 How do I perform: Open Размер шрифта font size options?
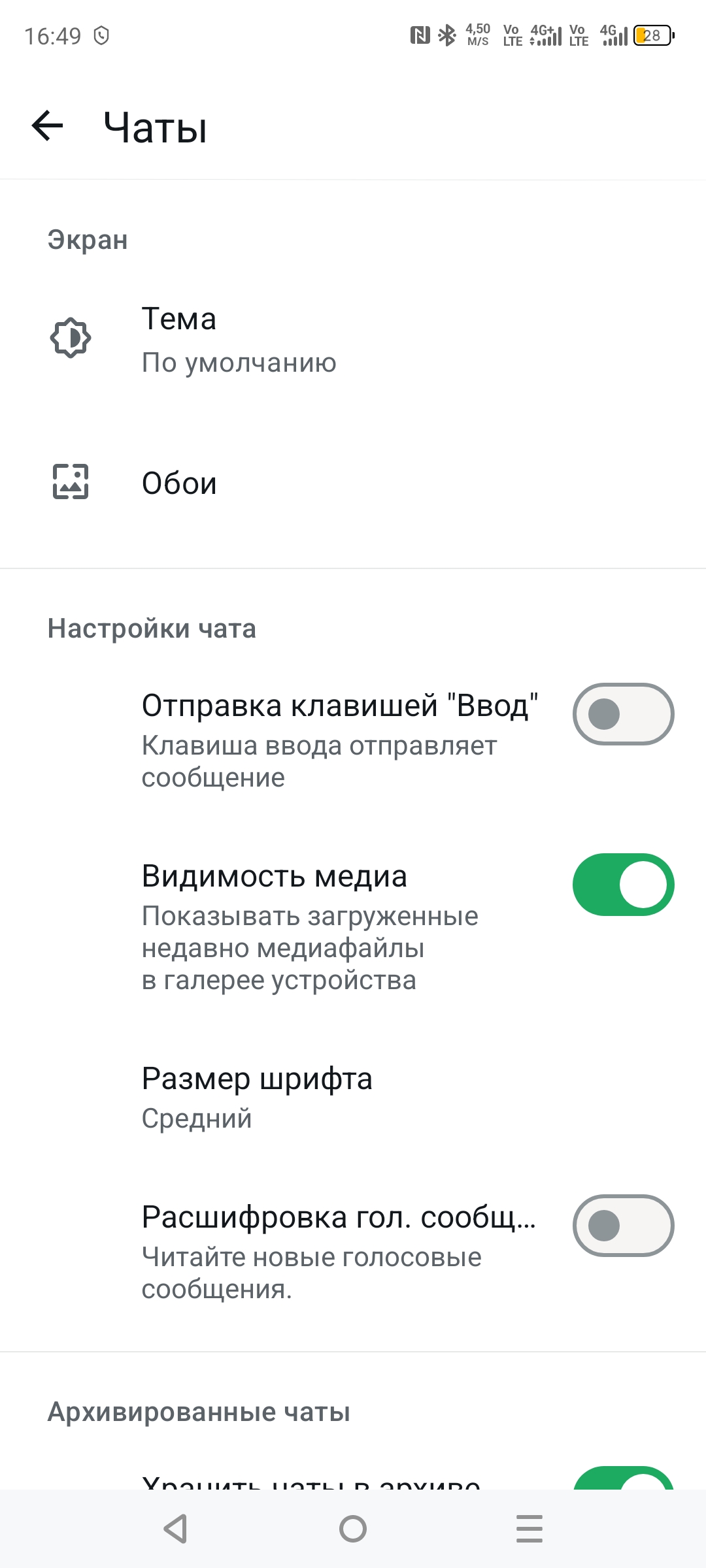[257, 1079]
